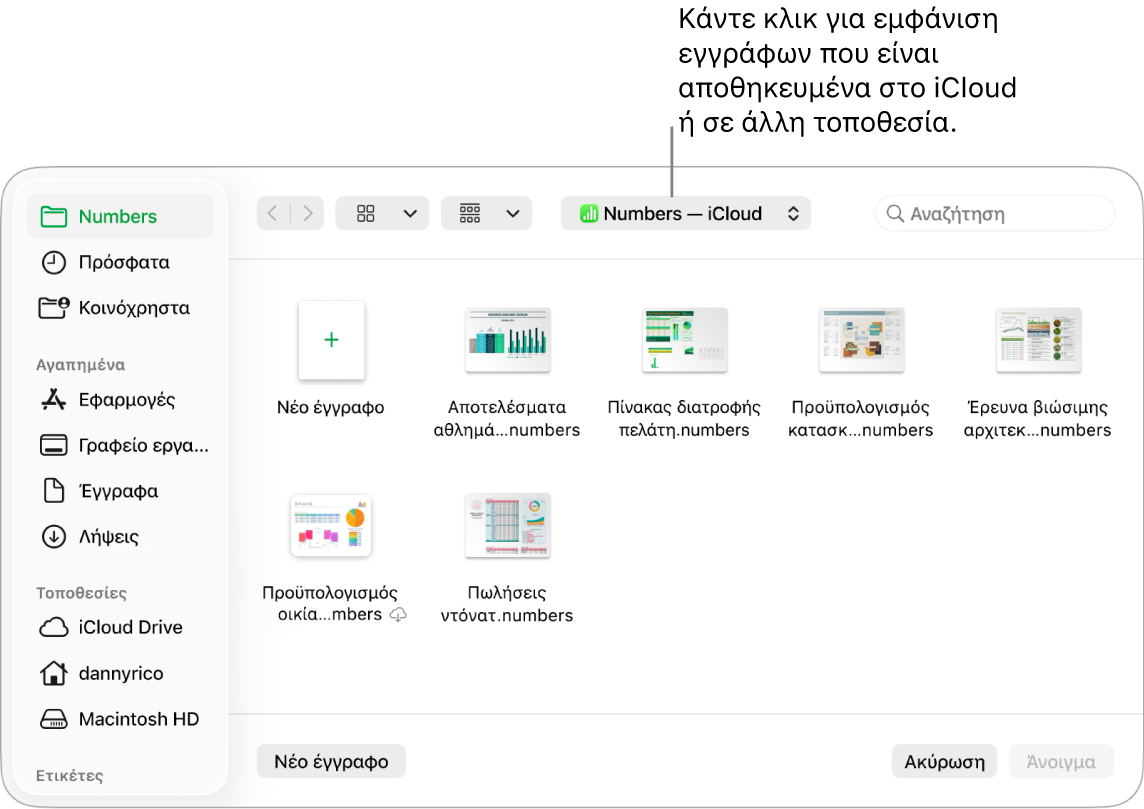Open iCloud Drive location
The image size is (1144, 809).
pyautogui.click(x=120, y=627)
